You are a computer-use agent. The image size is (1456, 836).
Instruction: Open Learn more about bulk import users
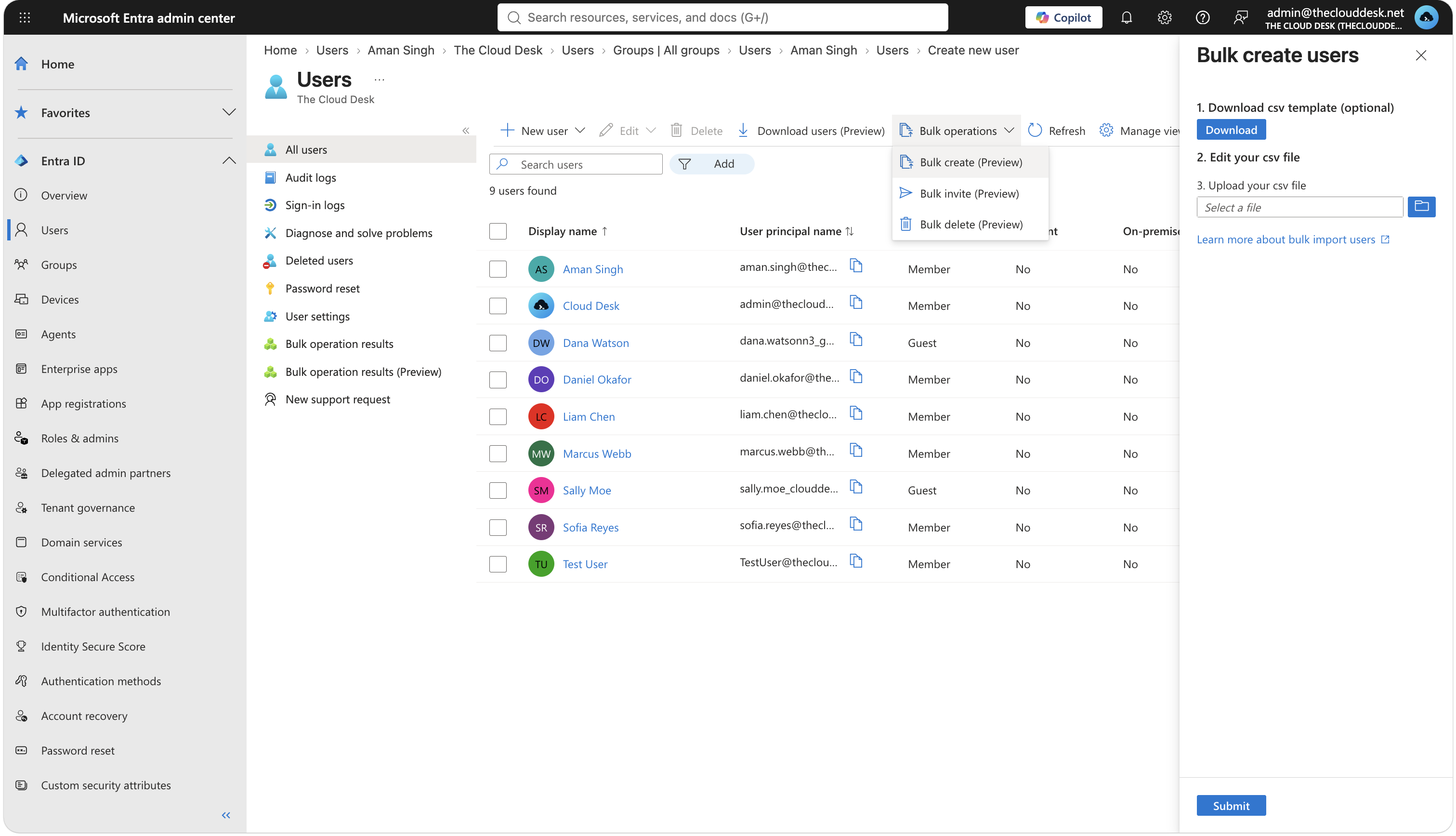1293,239
